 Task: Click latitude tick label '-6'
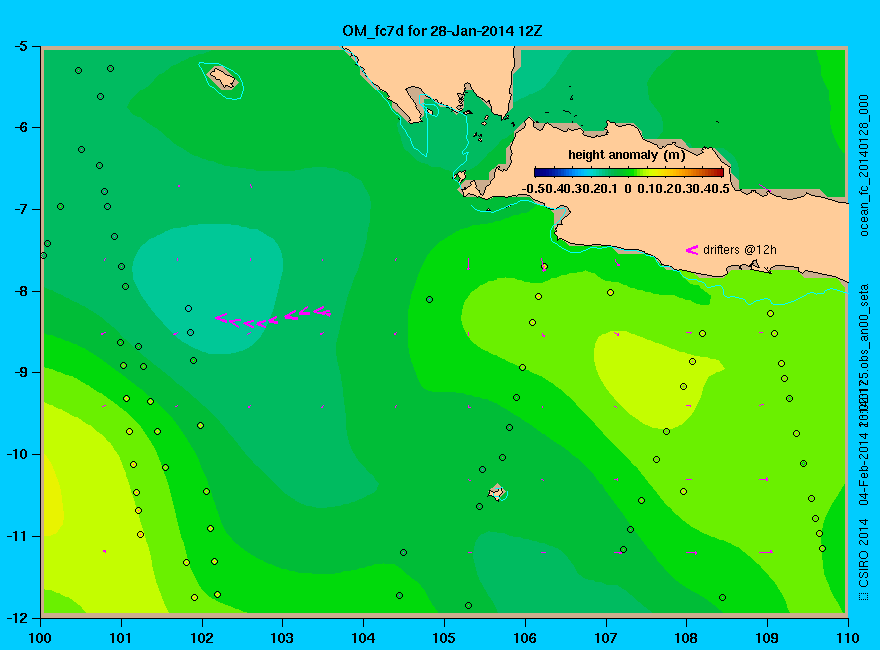pyautogui.click(x=20, y=127)
